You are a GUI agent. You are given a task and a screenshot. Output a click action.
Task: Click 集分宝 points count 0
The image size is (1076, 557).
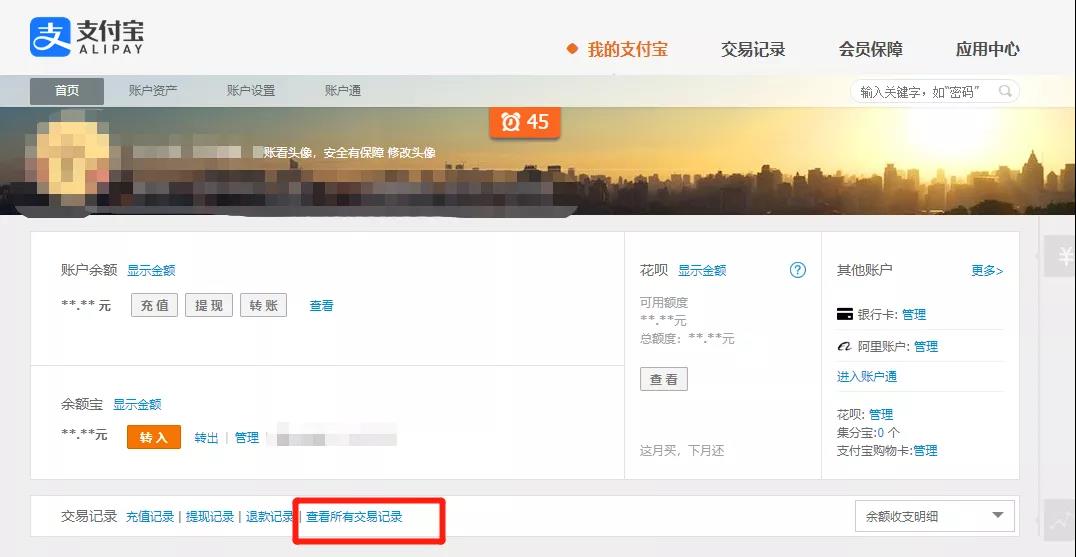coord(881,433)
